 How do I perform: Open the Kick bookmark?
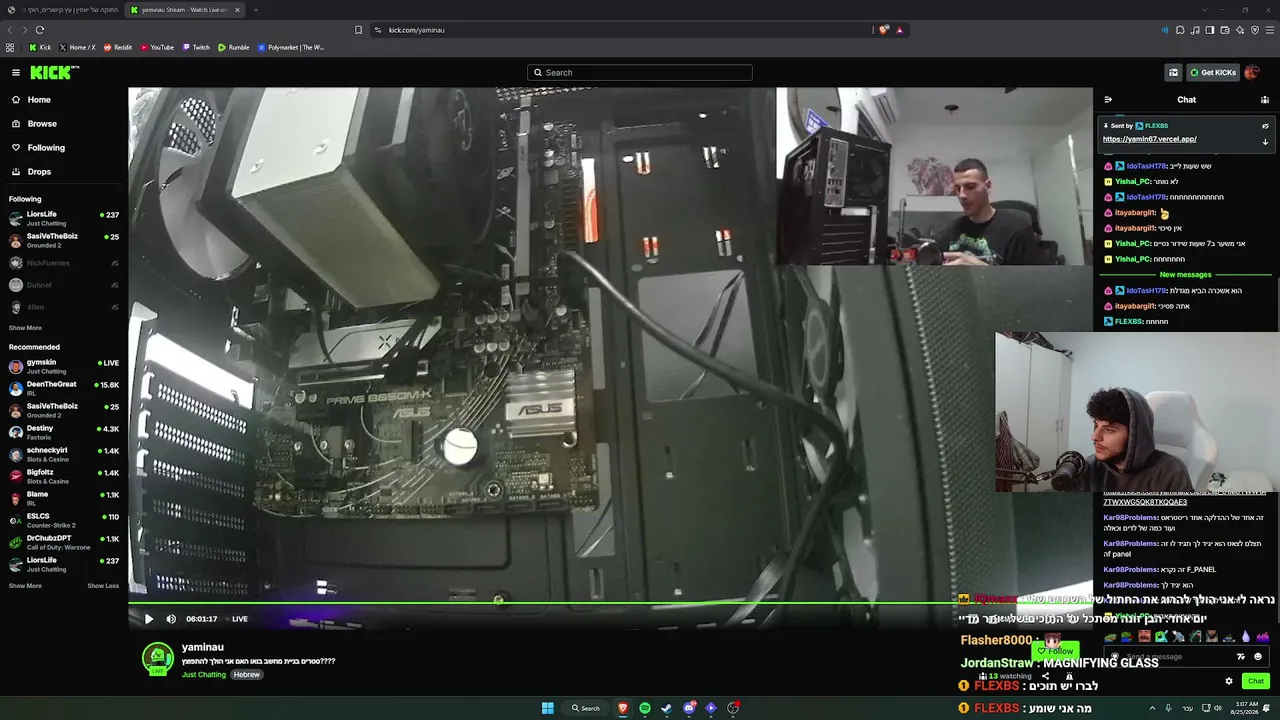[40, 47]
